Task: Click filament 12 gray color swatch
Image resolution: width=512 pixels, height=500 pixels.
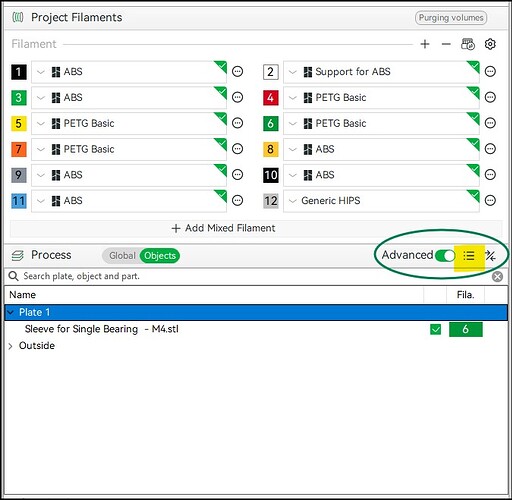Action: pos(271,201)
